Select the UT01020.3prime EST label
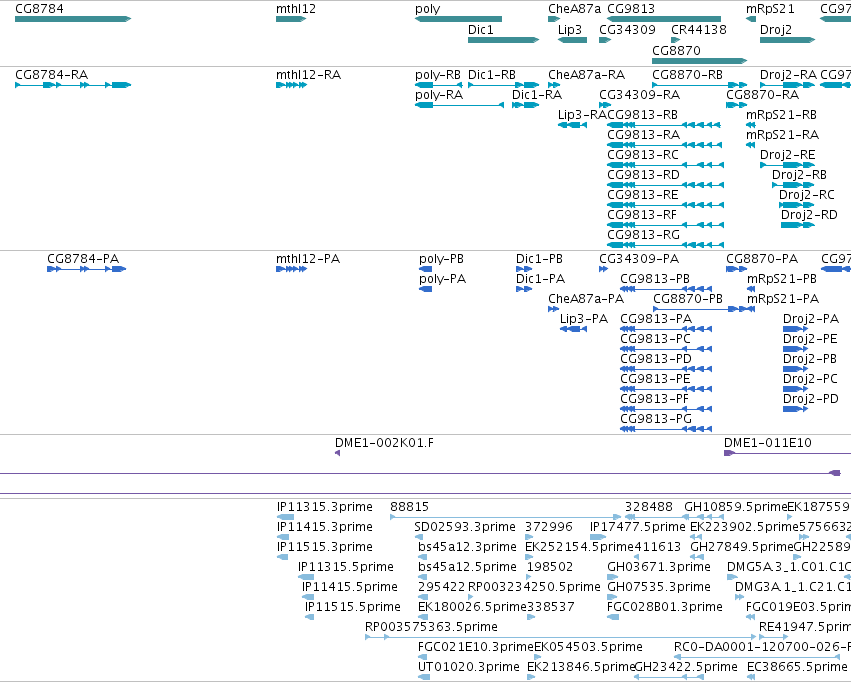 pyautogui.click(x=469, y=666)
